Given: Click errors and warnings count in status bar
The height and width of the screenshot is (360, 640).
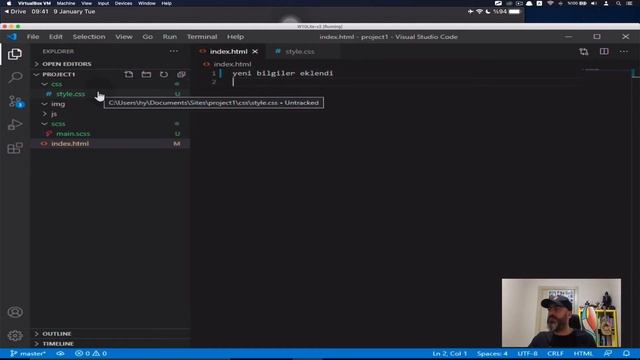Looking at the screenshot, I should click(x=91, y=353).
